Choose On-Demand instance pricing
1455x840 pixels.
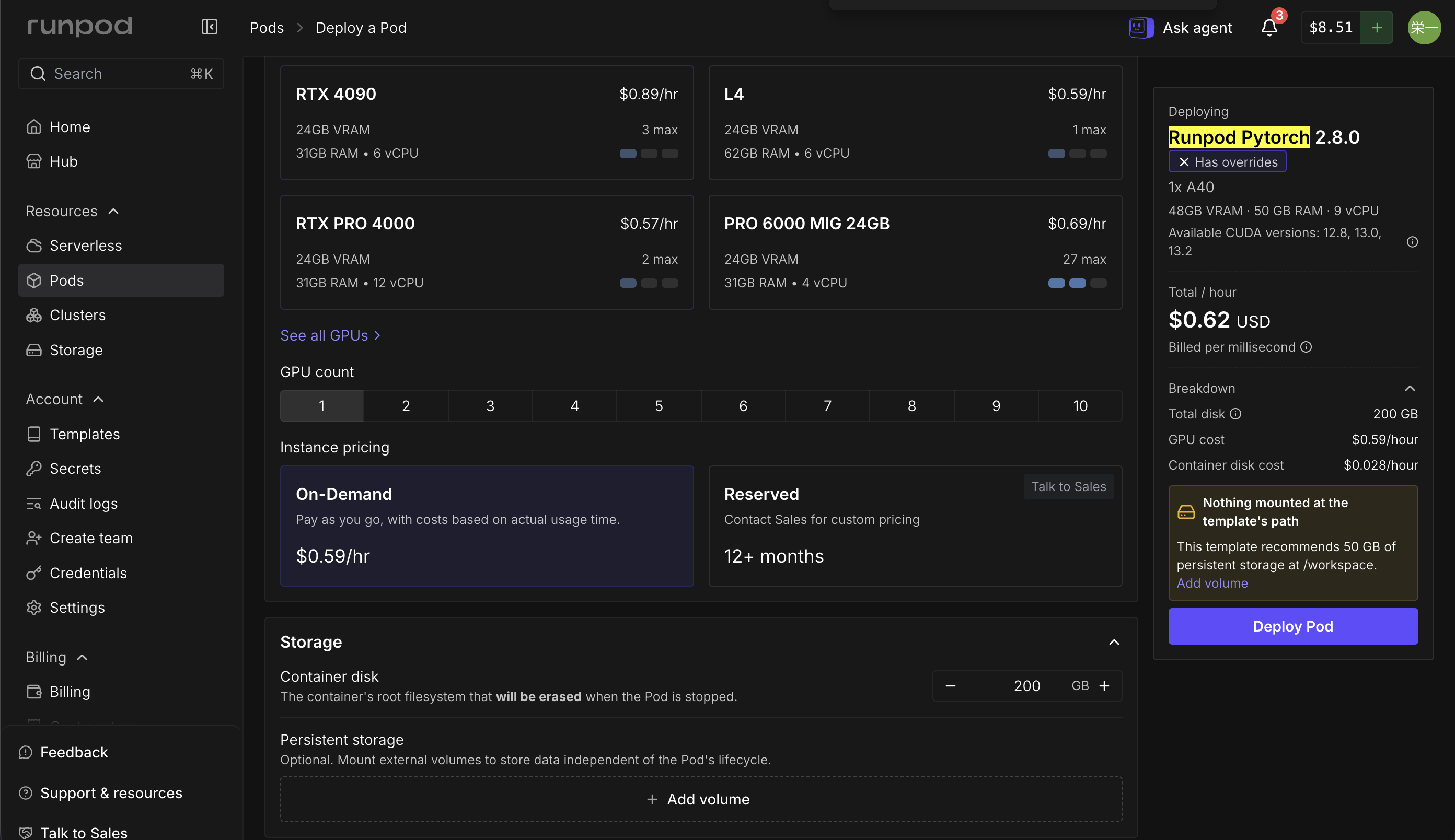click(487, 526)
